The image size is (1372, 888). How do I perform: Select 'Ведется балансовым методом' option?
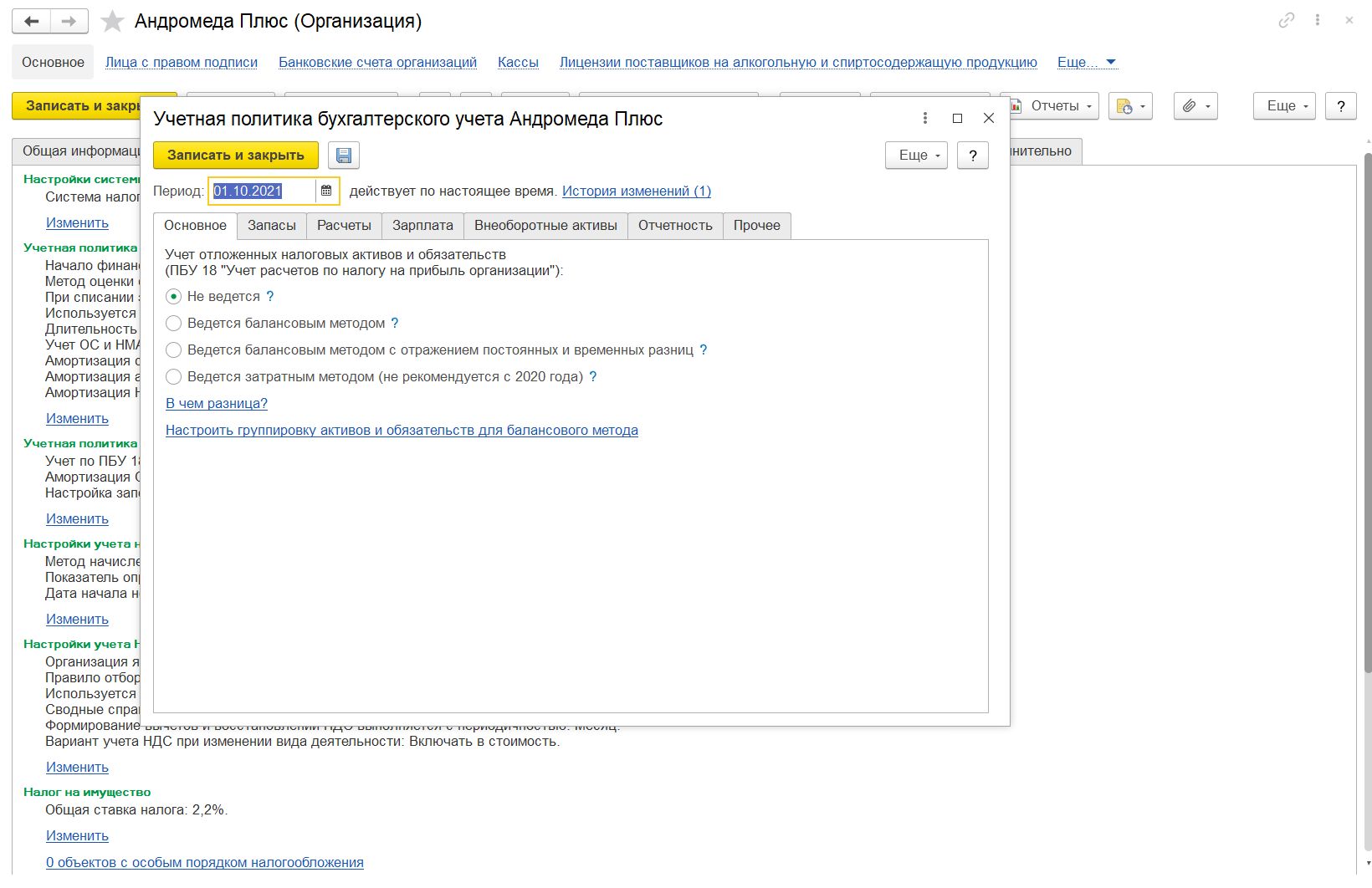pyautogui.click(x=174, y=324)
